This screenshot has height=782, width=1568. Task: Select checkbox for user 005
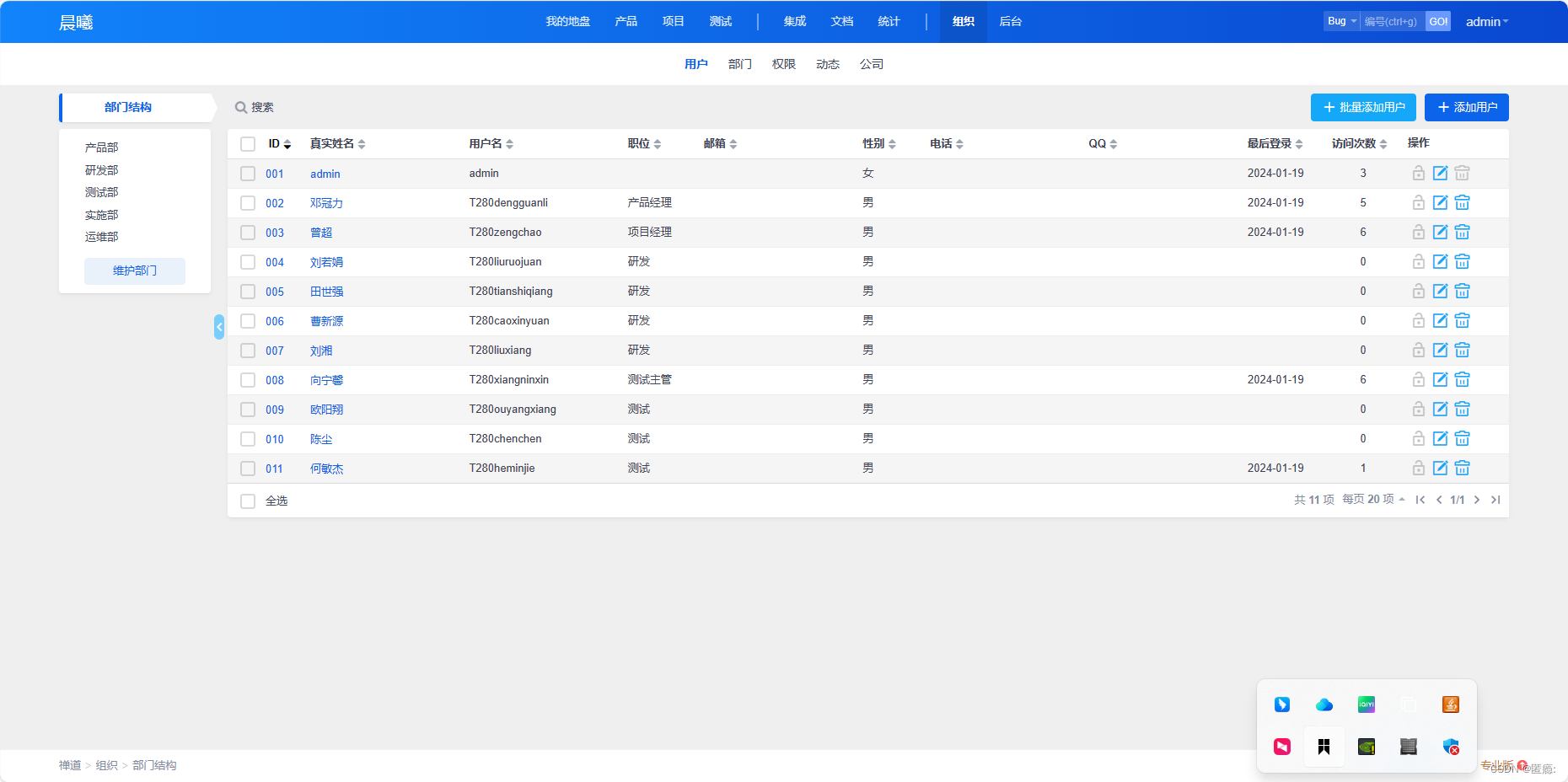(248, 292)
